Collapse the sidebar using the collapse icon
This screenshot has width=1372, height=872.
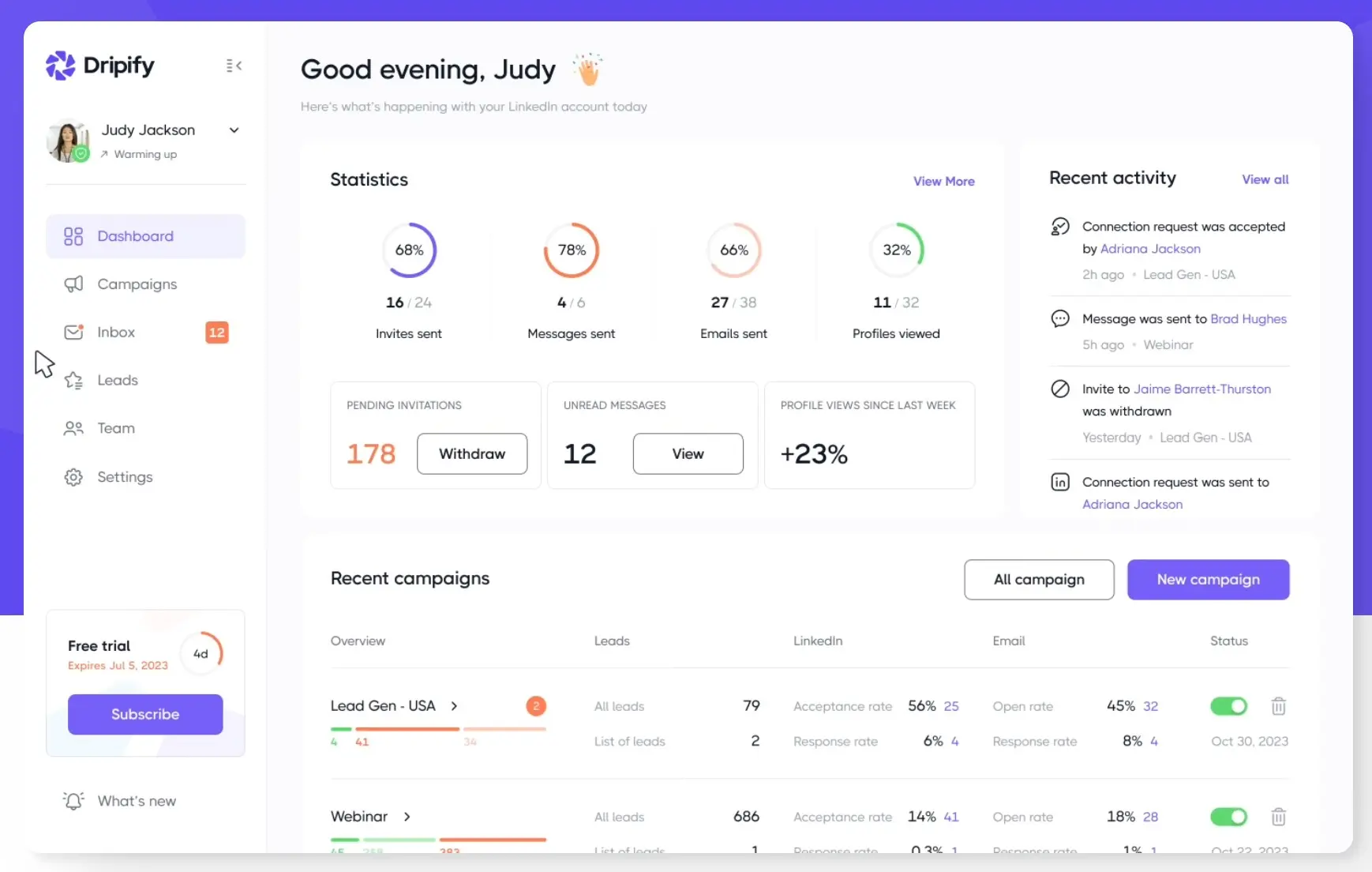click(x=234, y=66)
